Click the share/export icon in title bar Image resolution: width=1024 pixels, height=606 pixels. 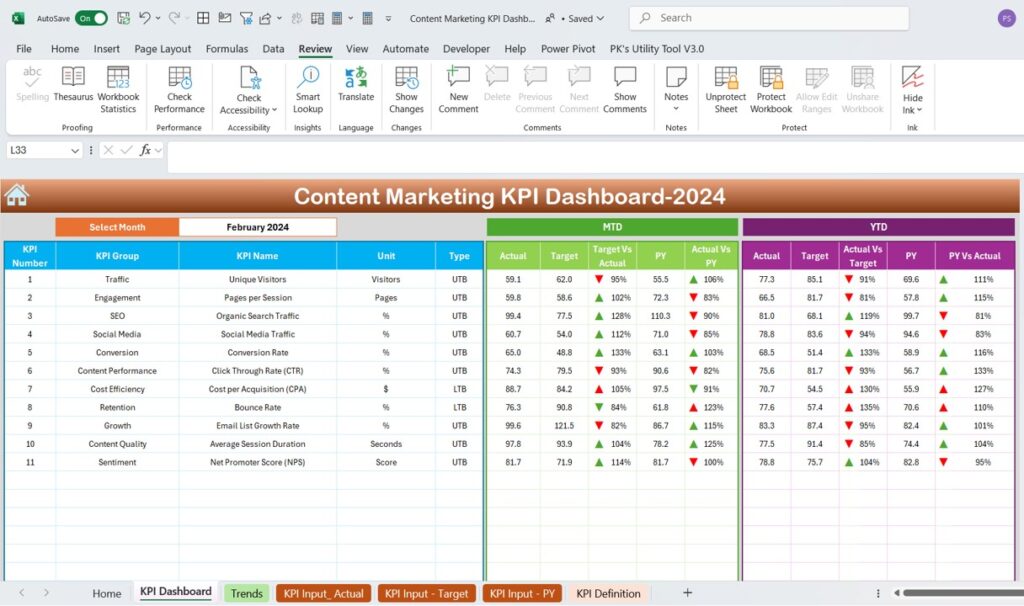265,18
